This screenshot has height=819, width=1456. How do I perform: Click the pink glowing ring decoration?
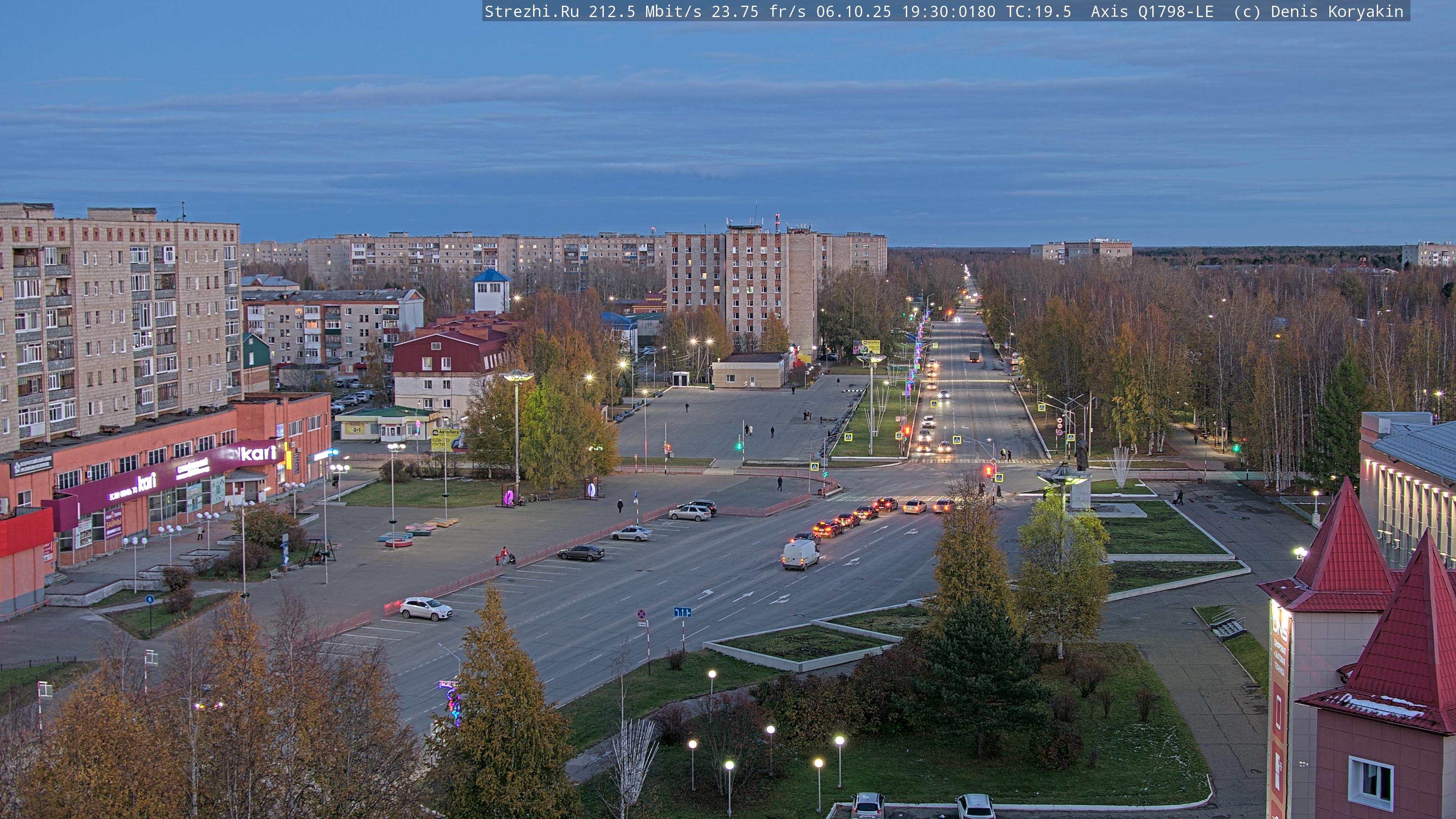(508, 497)
